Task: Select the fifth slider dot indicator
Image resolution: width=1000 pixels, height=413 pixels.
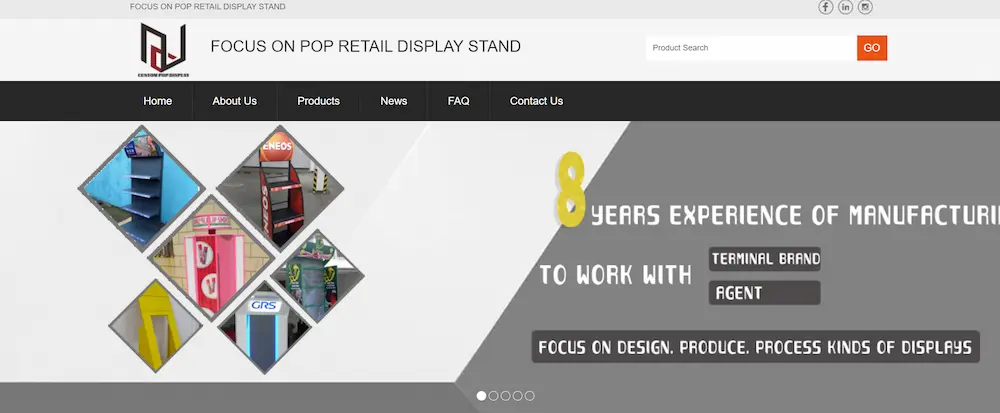Action: pos(529,396)
